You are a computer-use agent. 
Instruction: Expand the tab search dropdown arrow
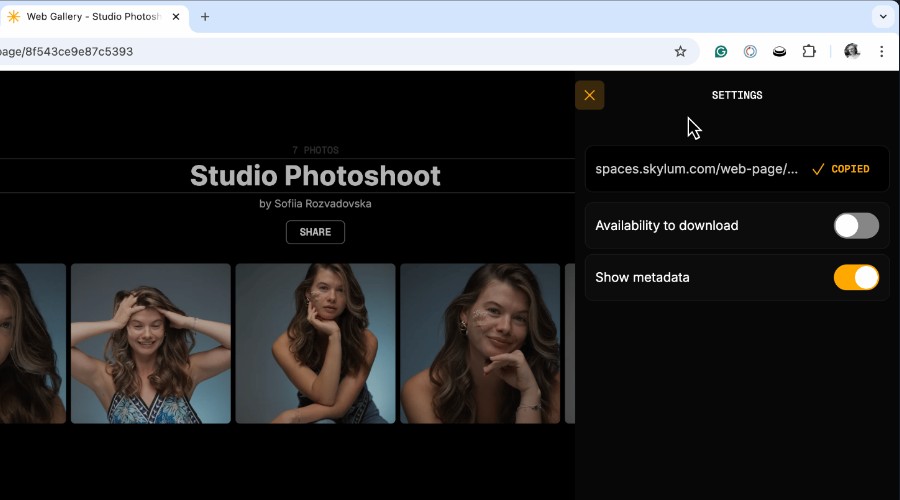tap(883, 17)
